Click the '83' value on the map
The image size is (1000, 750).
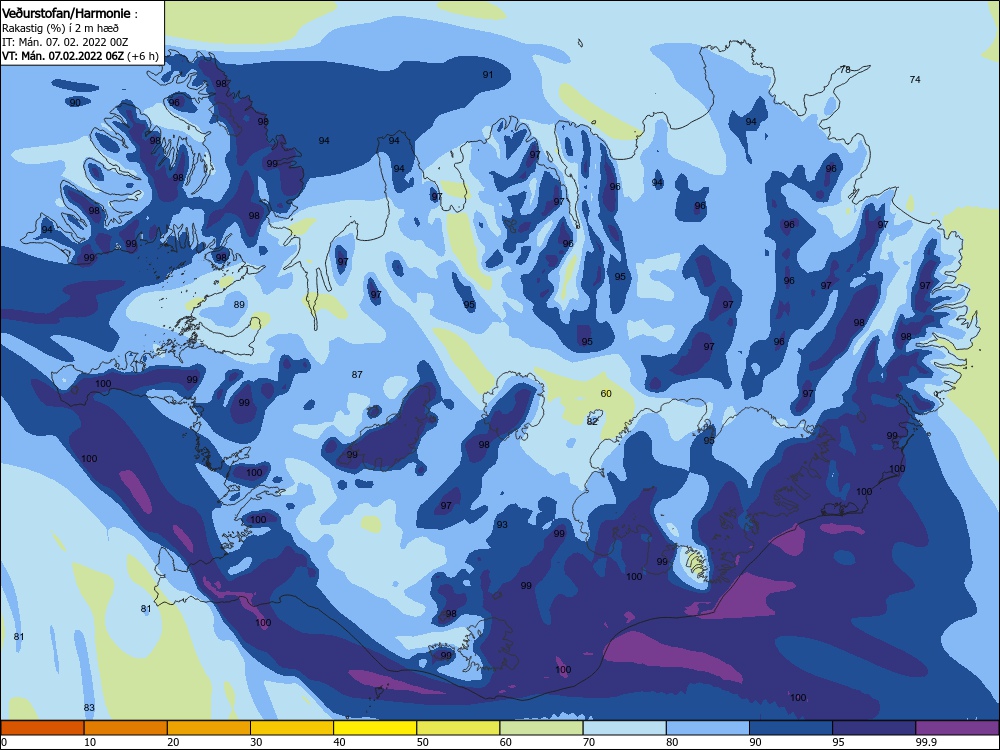89,707
